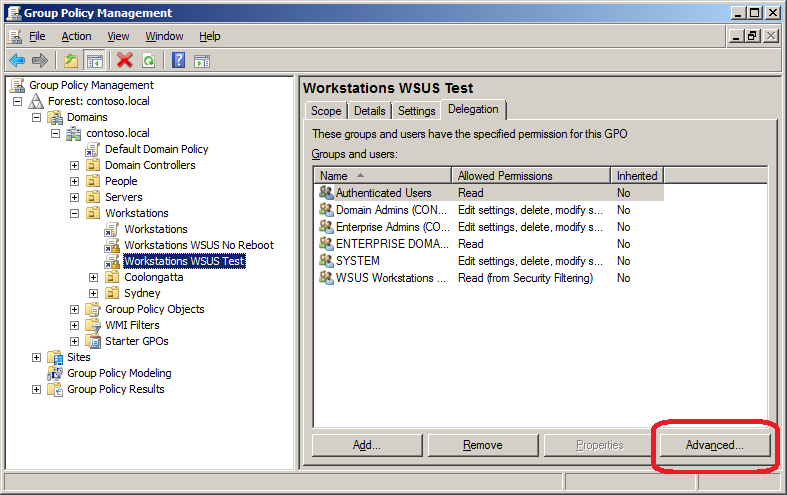Image resolution: width=787 pixels, height=495 pixels.
Task: Collapse the Workstations OU tree node
Action: coord(75,213)
